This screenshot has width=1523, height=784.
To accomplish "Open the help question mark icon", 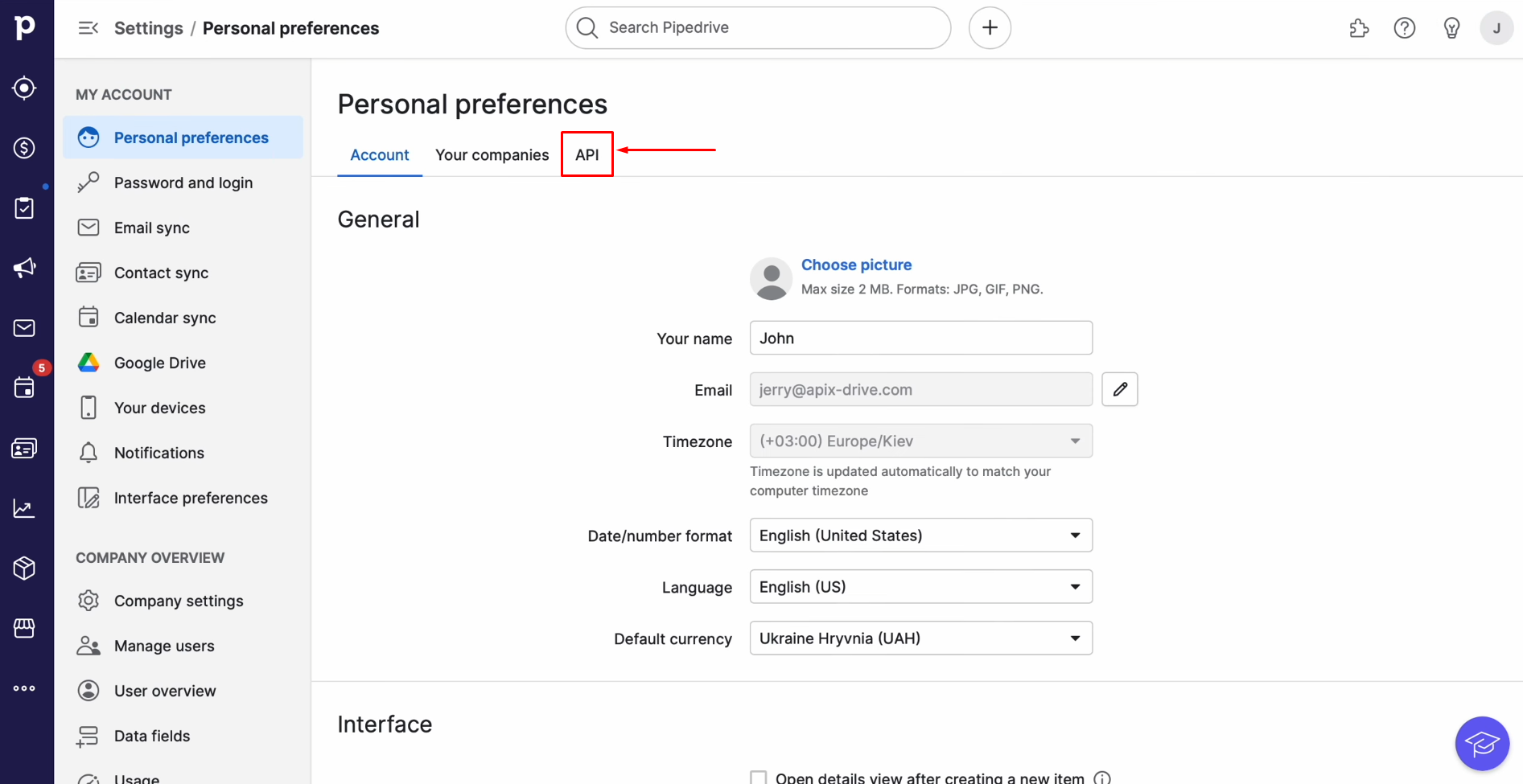I will tap(1405, 27).
